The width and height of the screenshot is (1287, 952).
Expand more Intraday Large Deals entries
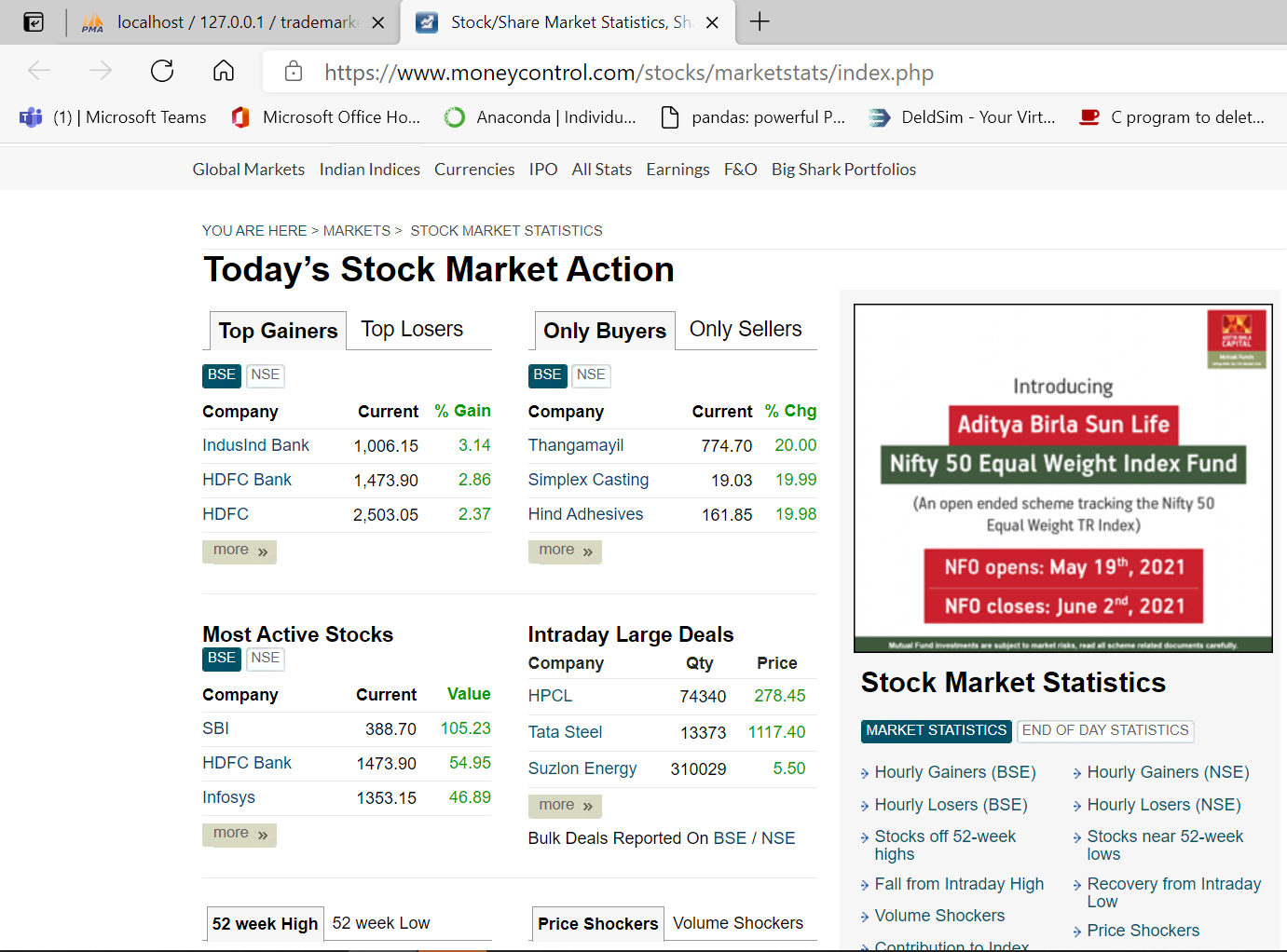[564, 805]
